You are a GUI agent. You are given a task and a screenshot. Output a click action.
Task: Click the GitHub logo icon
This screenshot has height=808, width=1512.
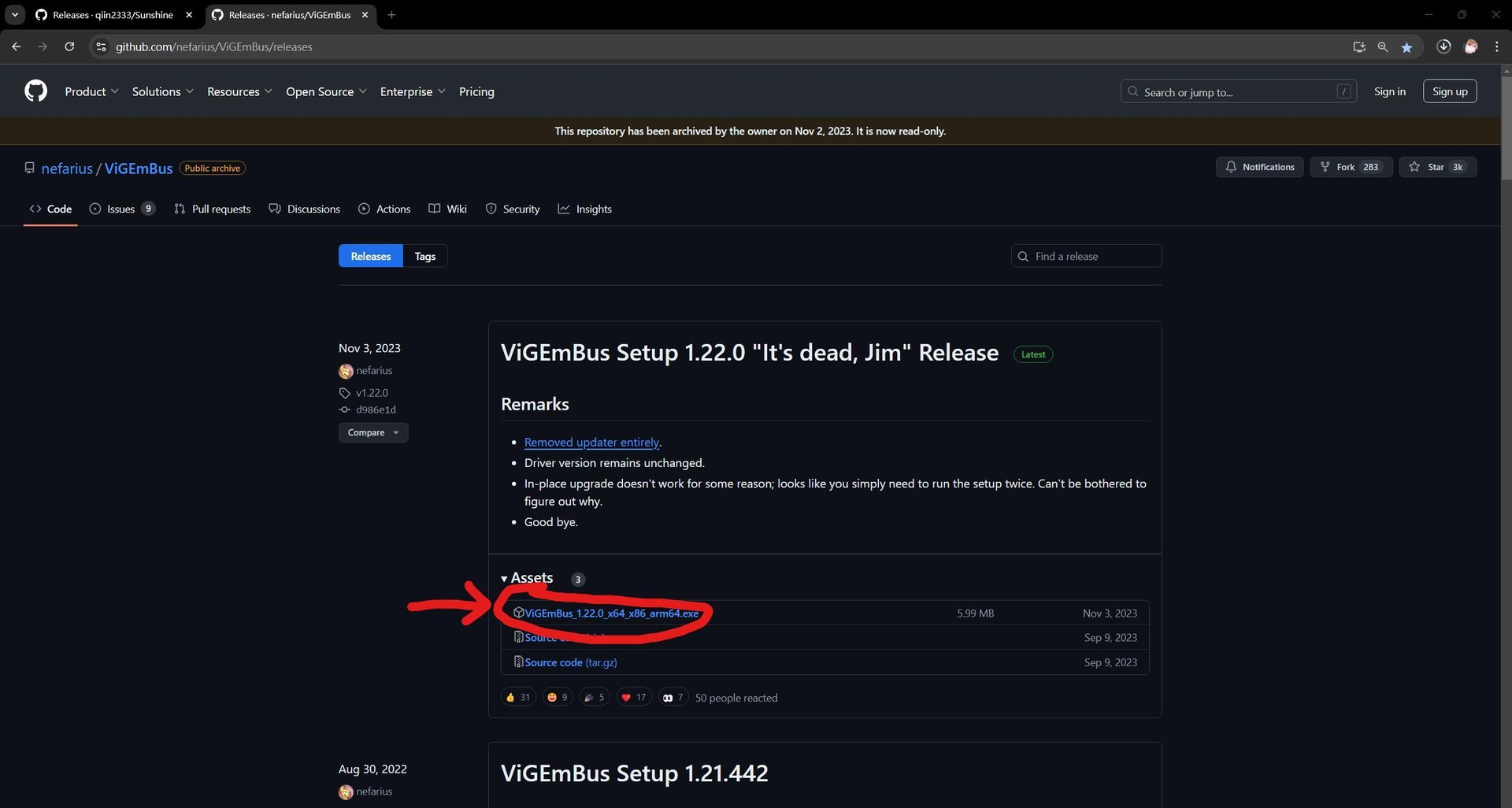pos(35,91)
